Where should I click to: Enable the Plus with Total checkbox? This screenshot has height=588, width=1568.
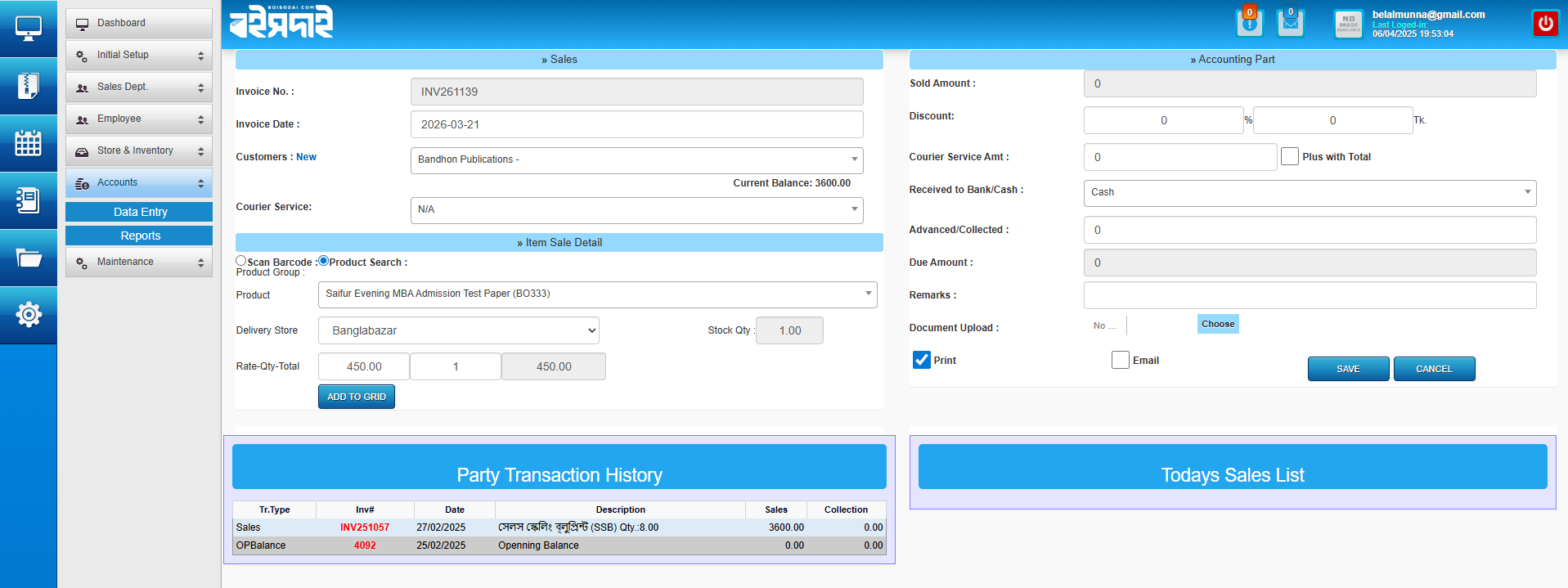coord(1290,156)
